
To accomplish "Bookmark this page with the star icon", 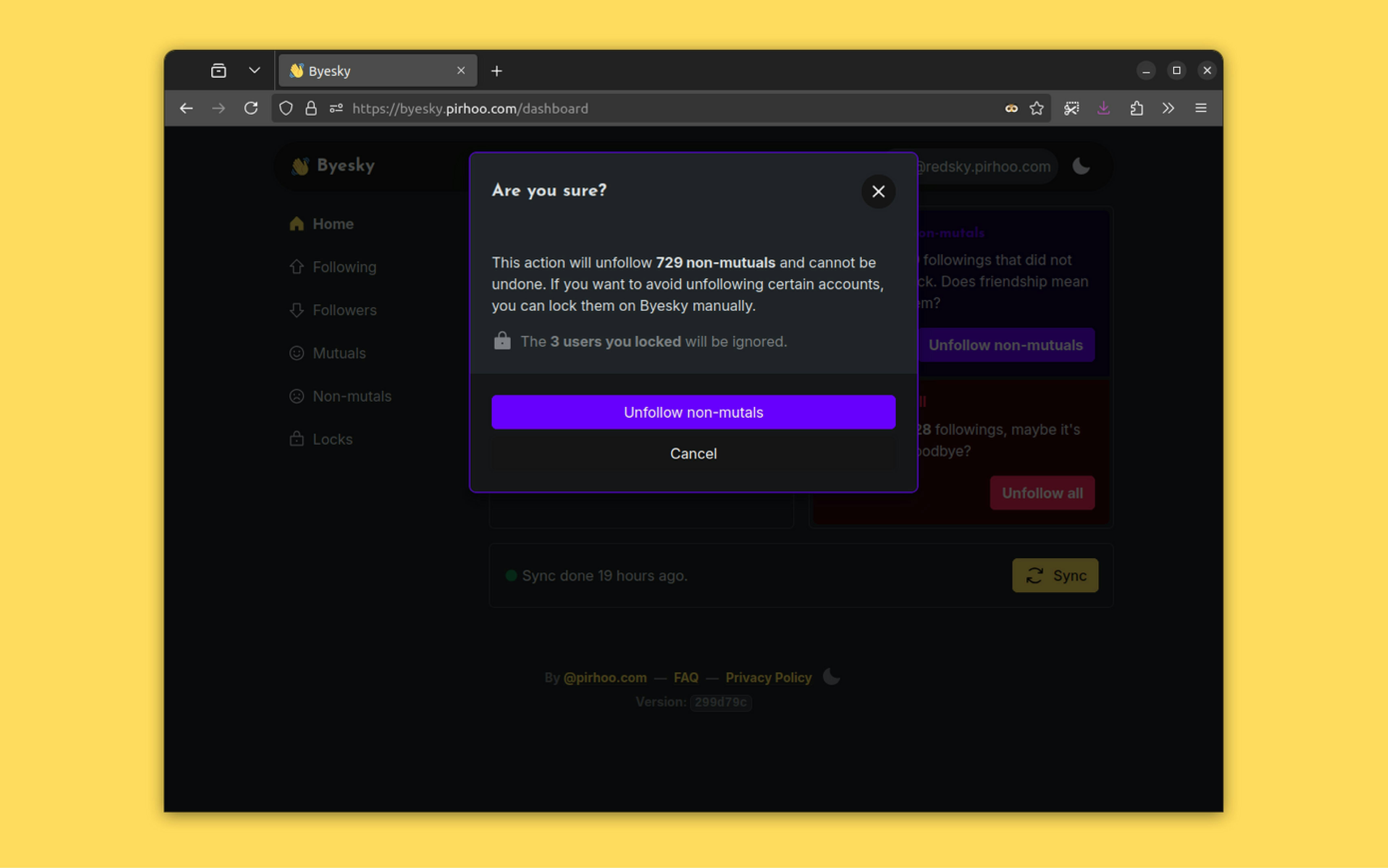I will point(1036,108).
